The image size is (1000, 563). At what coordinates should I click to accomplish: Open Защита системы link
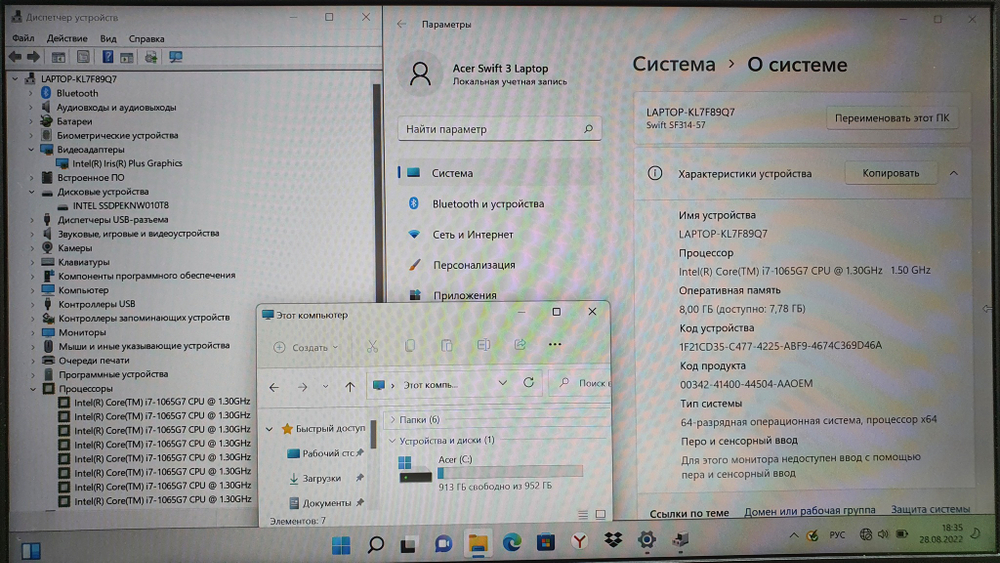(930, 509)
